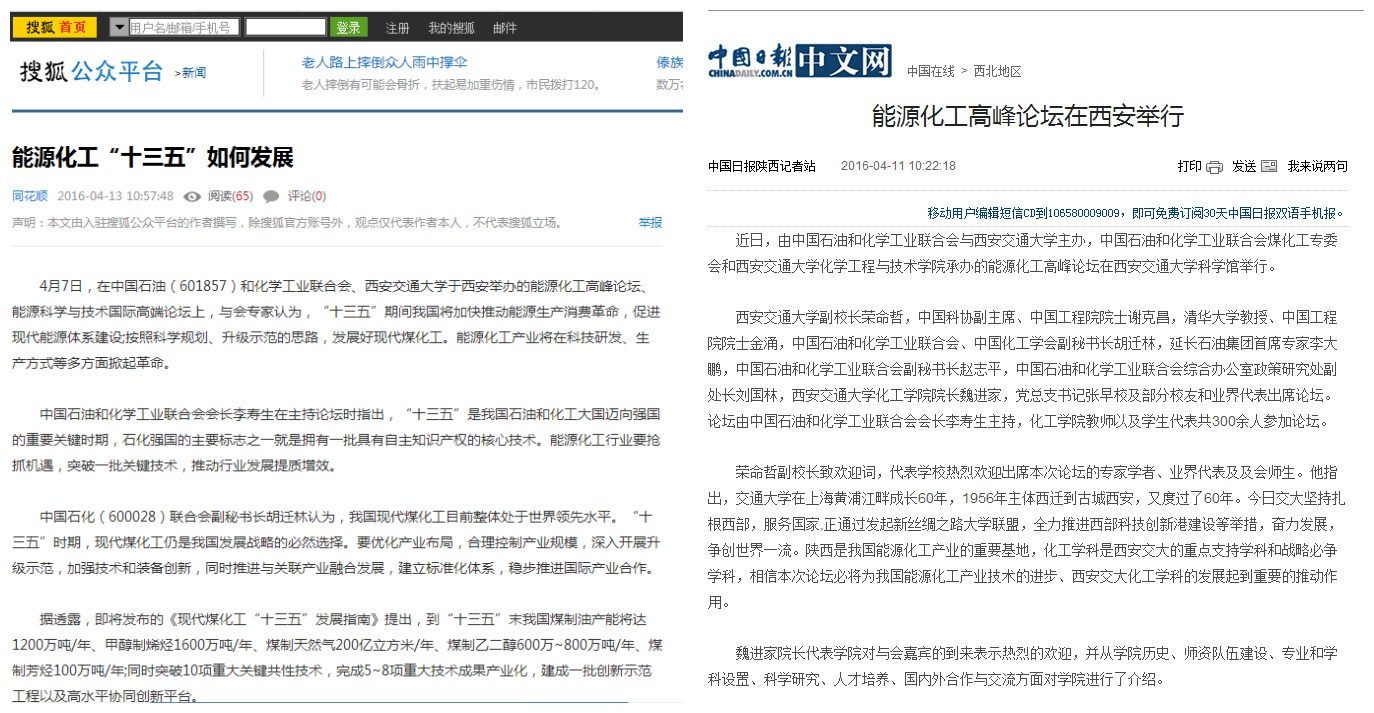The image size is (1374, 713).
Task: Open the 注册 menu link
Action: coord(397,28)
